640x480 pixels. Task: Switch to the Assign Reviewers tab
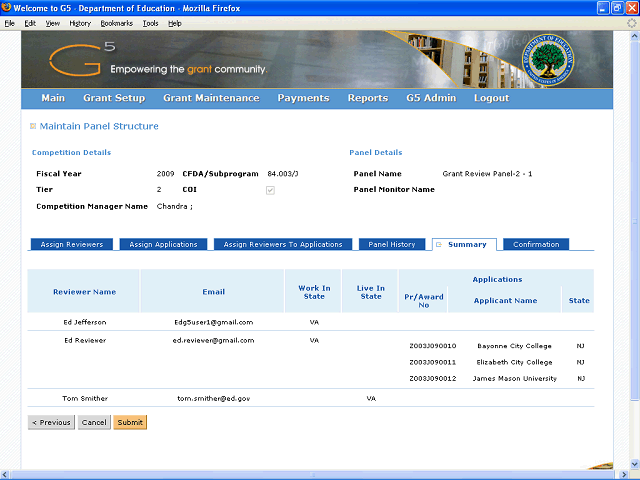point(72,244)
